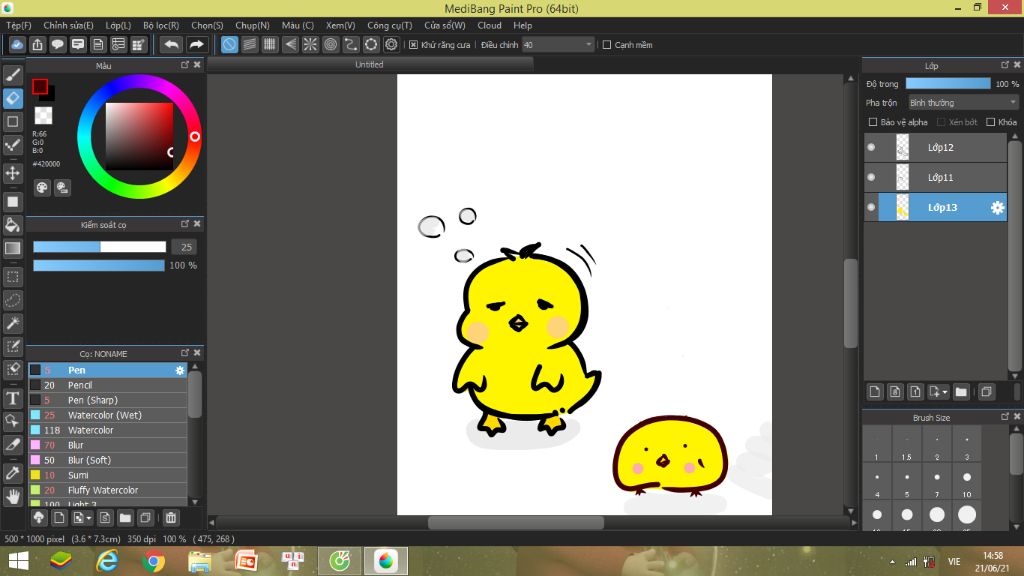Click the cloud save icon

coord(17,44)
